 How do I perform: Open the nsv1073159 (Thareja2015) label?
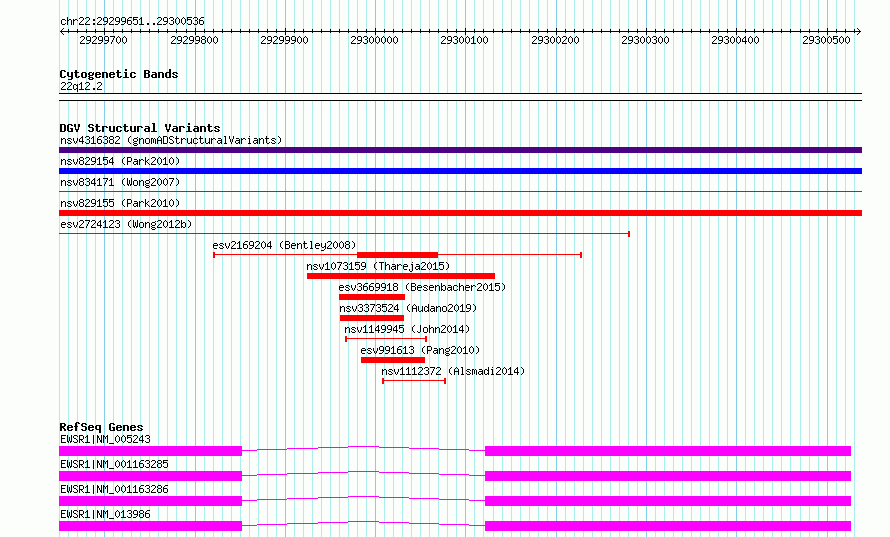click(378, 266)
